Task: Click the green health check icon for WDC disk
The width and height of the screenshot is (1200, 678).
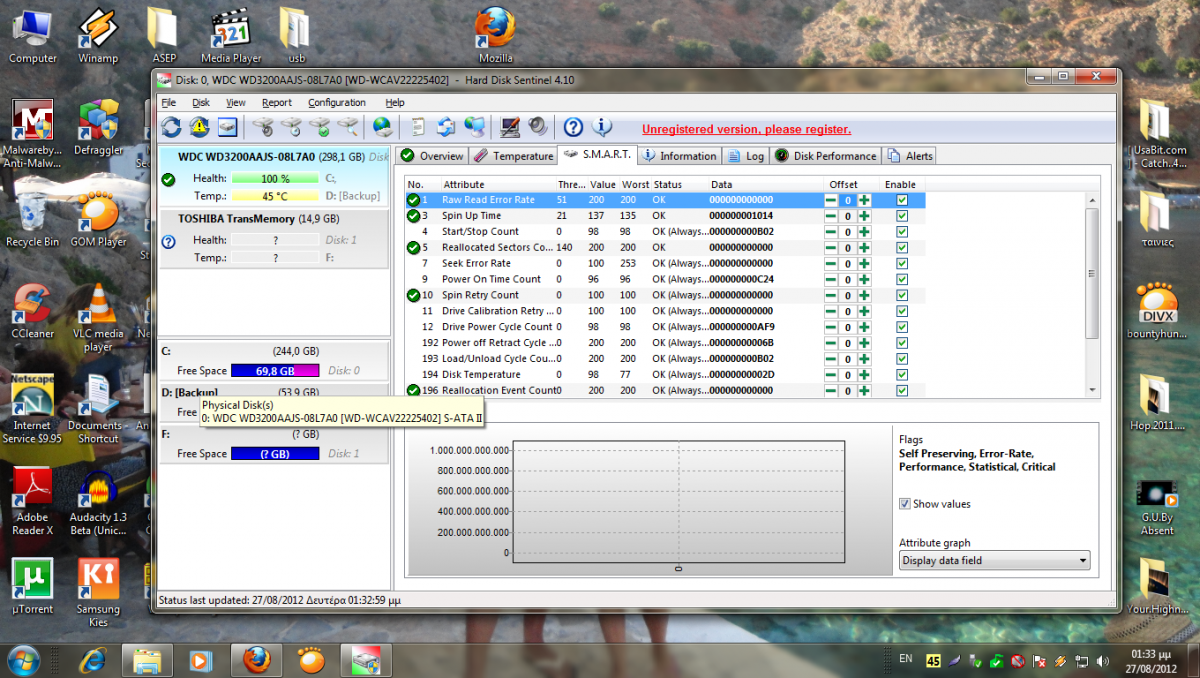Action: [168, 179]
